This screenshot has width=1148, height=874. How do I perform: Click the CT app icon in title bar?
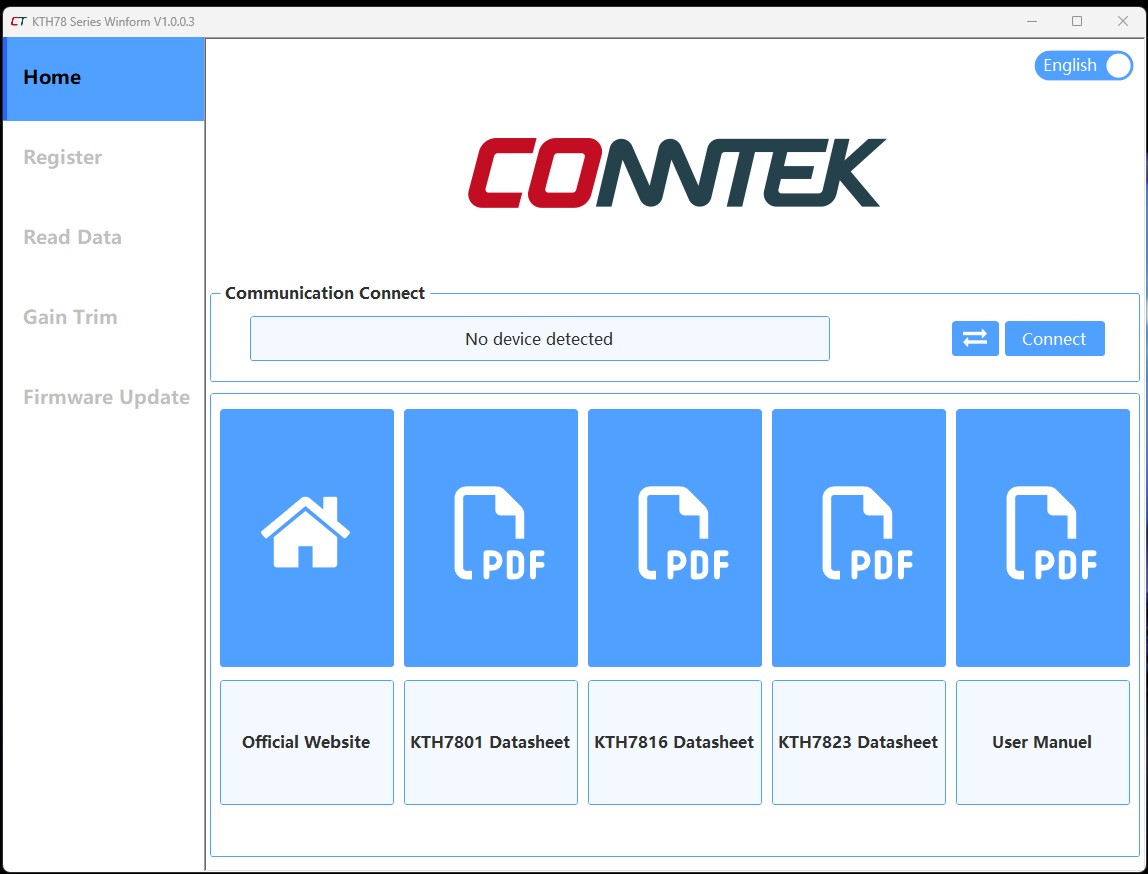coord(17,21)
